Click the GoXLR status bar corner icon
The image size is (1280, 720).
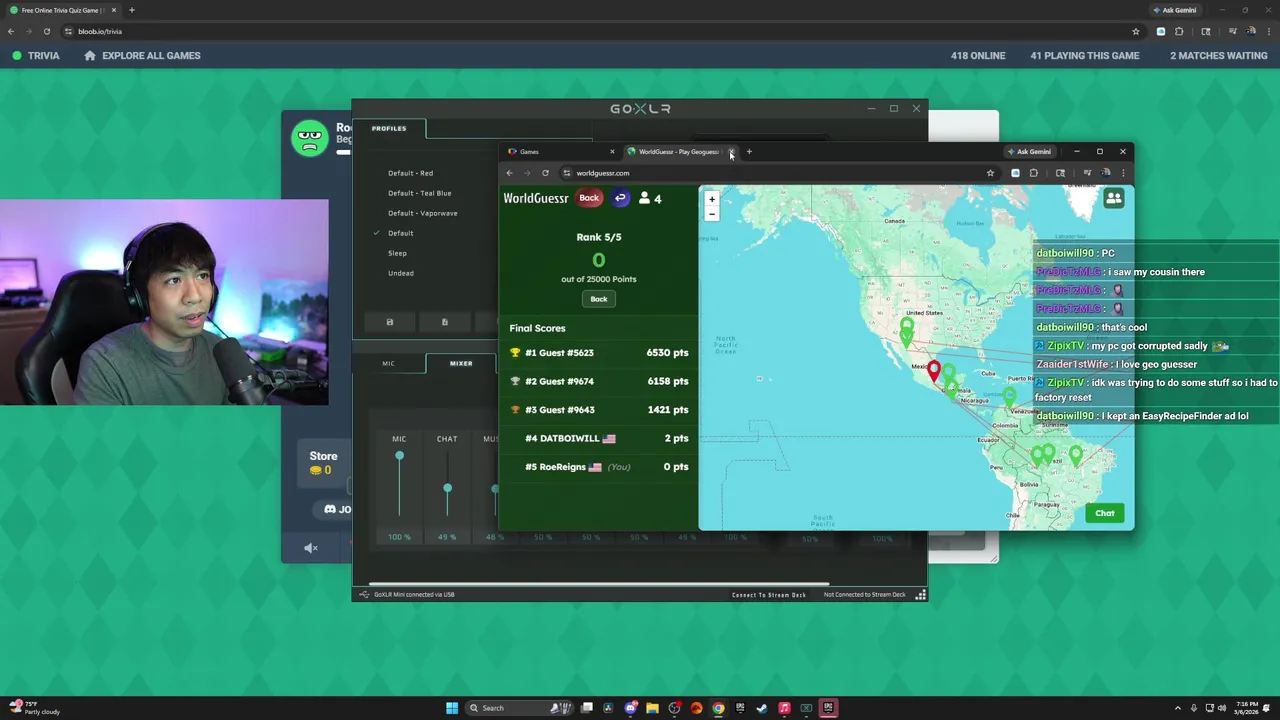(x=921, y=595)
